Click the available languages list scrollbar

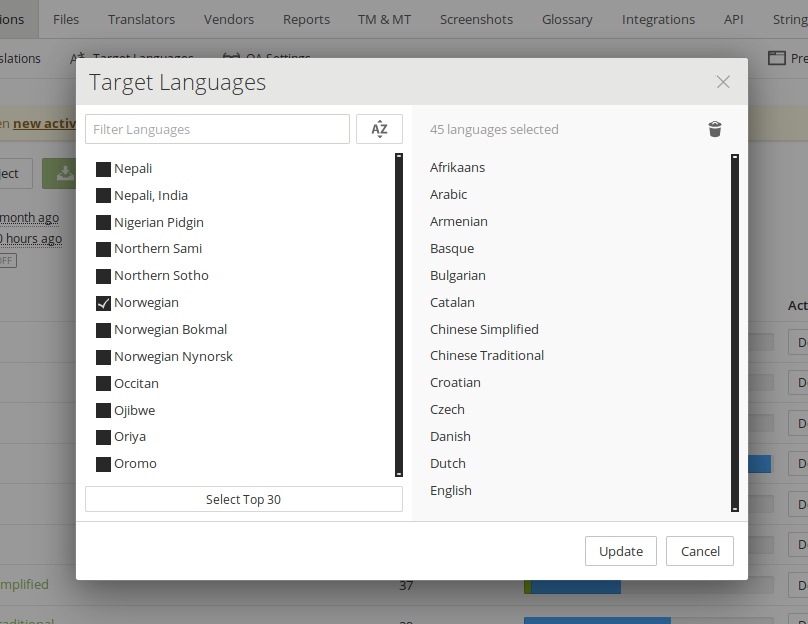399,315
